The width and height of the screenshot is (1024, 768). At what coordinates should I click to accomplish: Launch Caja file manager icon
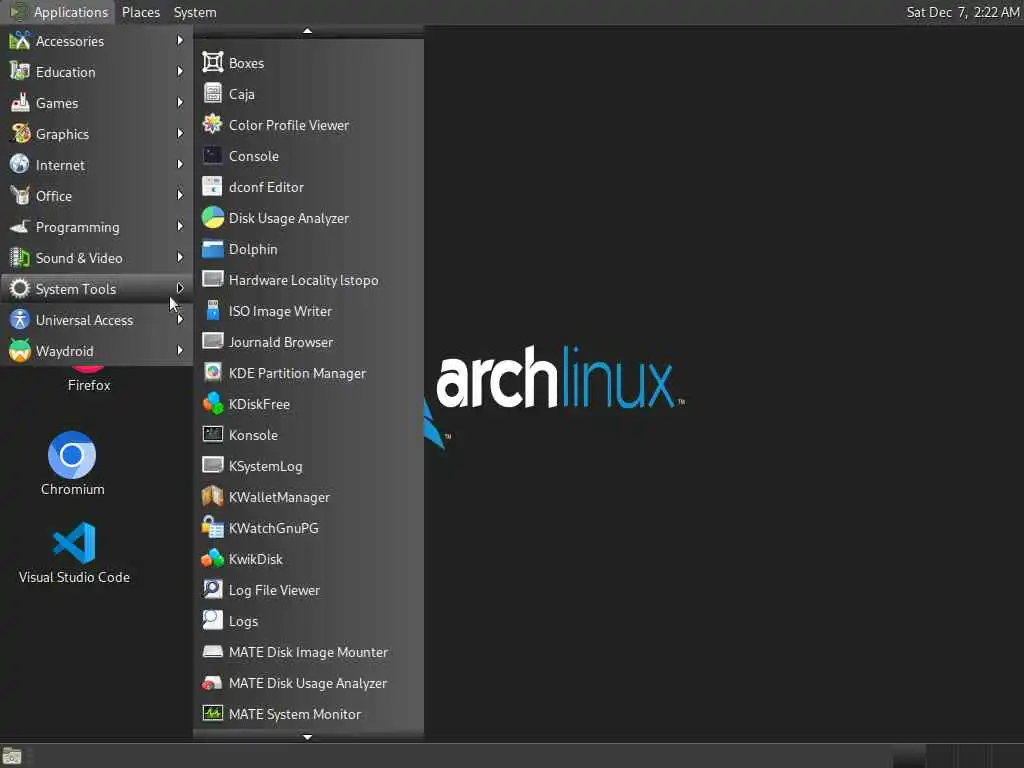pos(213,93)
